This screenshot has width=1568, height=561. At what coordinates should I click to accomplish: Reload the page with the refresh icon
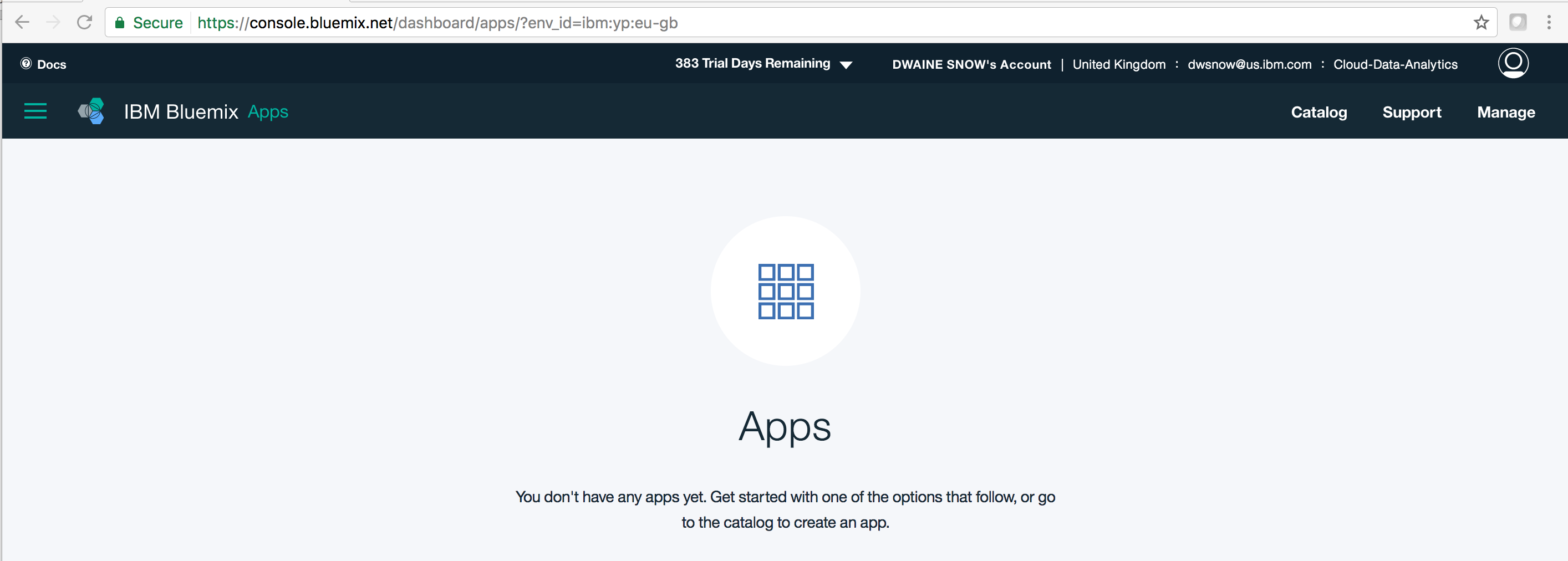tap(85, 23)
